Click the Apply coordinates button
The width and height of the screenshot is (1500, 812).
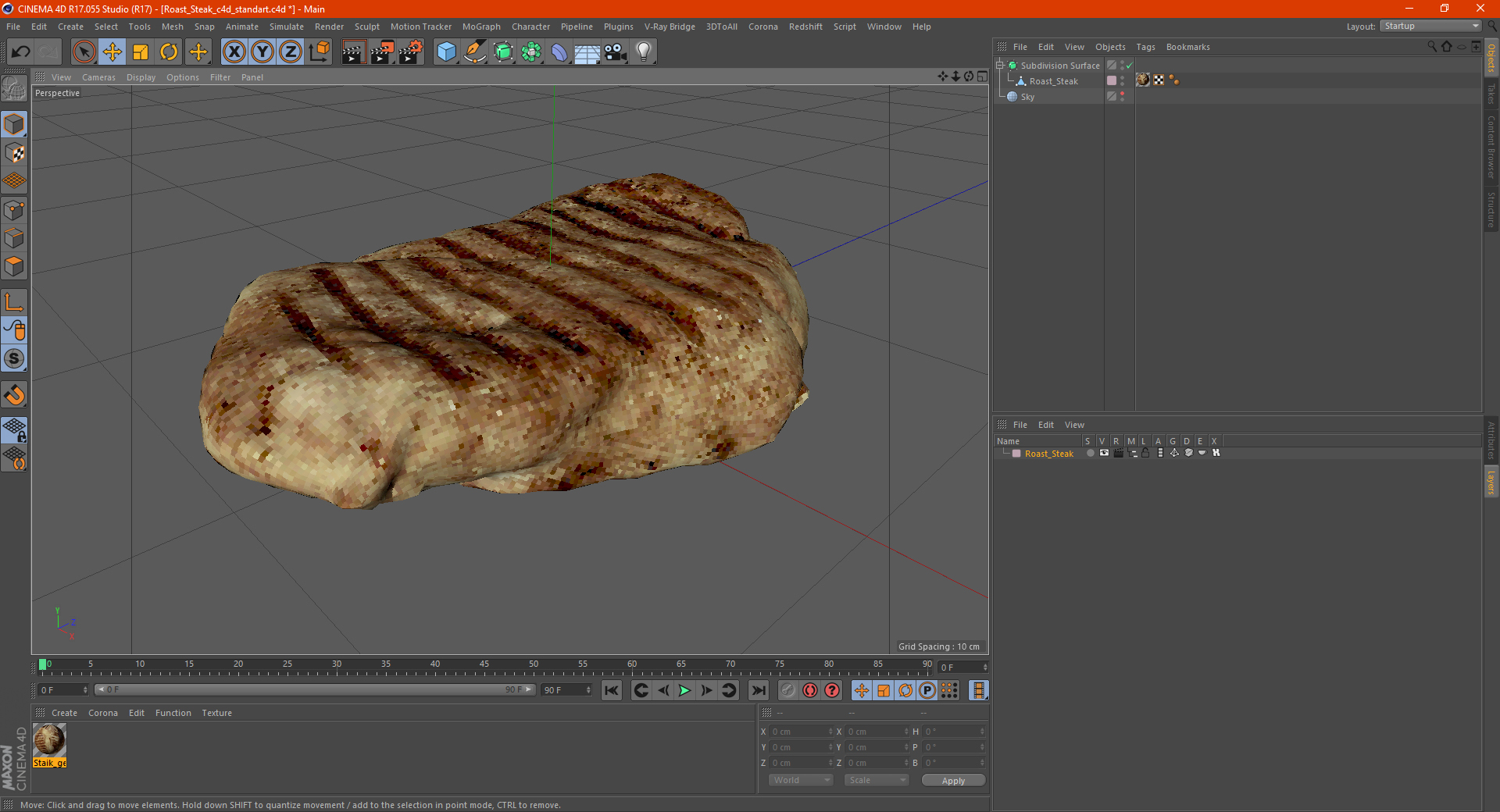[953, 781]
